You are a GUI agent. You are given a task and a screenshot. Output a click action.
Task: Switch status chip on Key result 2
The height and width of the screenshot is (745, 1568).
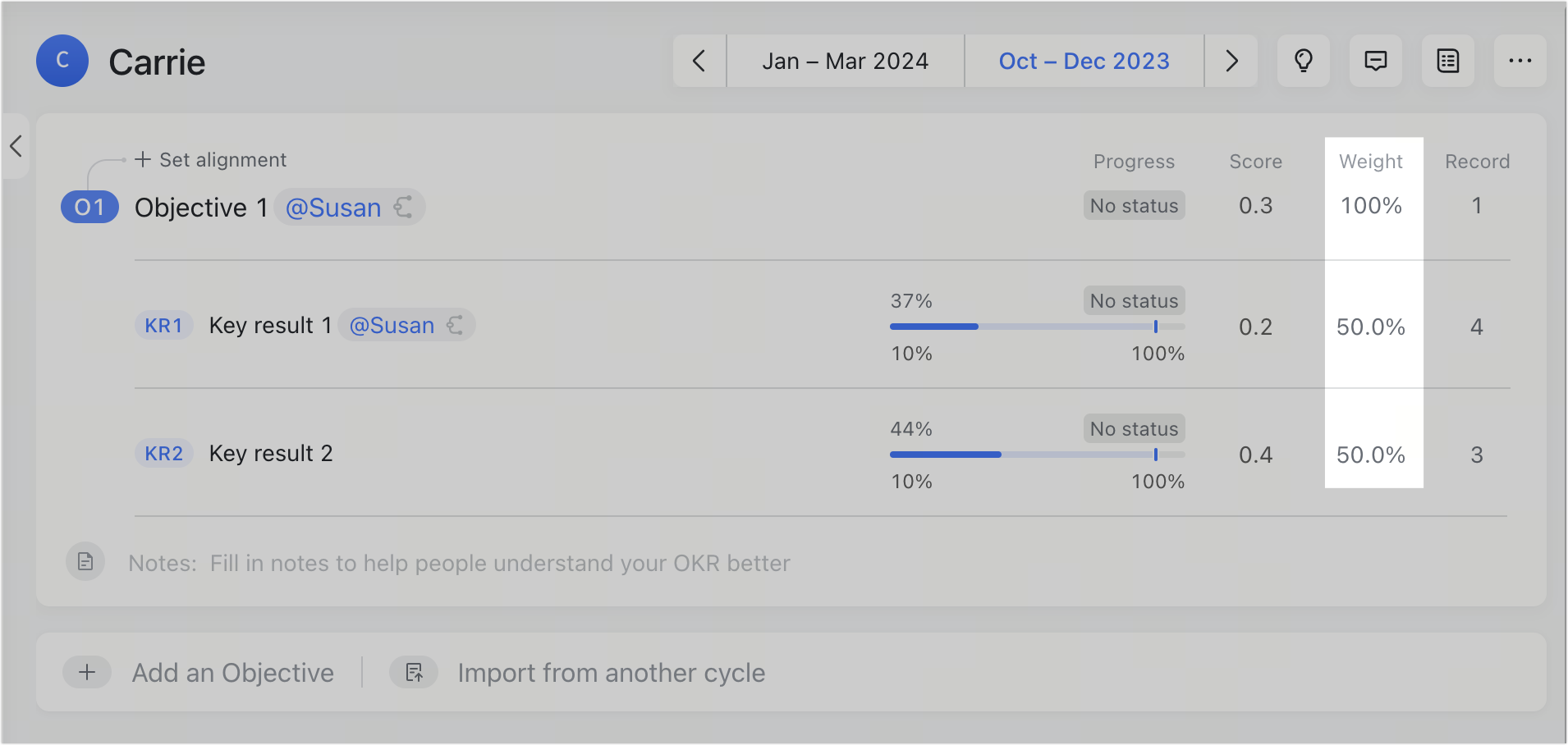pyautogui.click(x=1134, y=427)
